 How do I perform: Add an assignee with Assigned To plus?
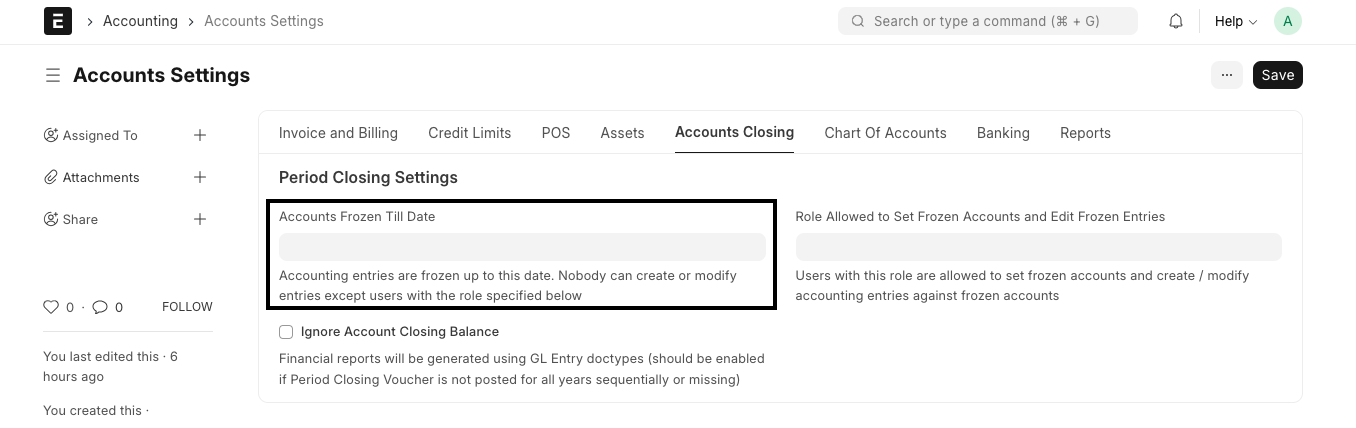coord(200,135)
